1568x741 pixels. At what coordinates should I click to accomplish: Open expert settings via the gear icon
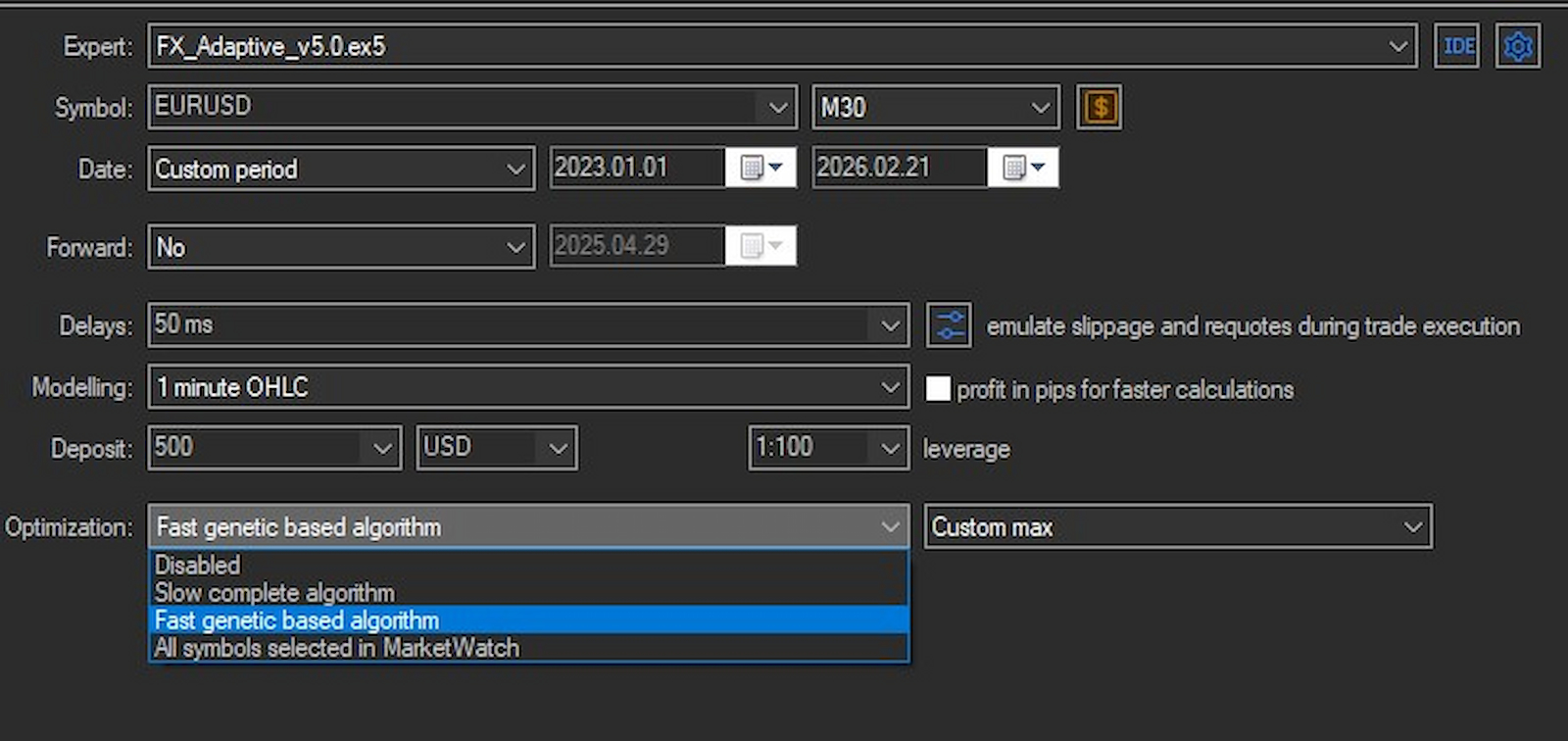pos(1518,46)
